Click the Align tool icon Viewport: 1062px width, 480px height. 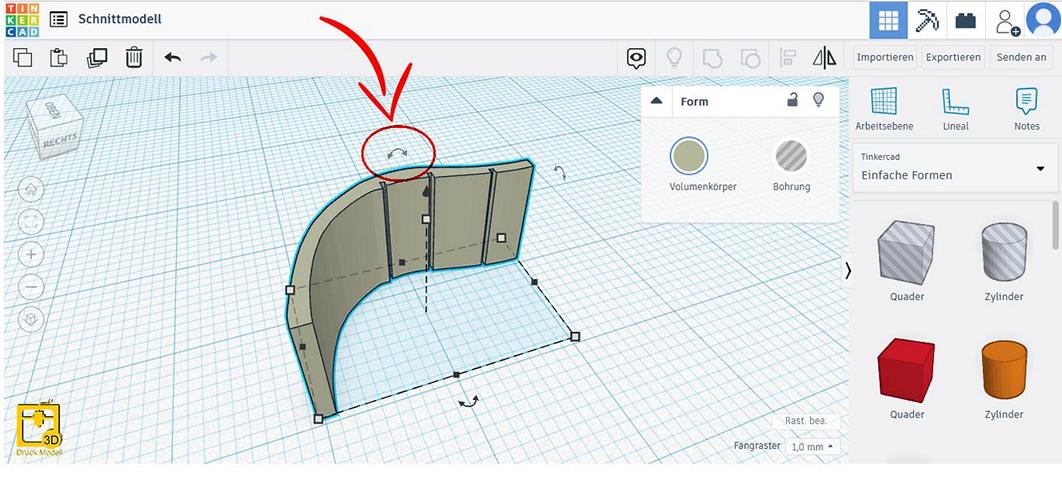(x=787, y=58)
